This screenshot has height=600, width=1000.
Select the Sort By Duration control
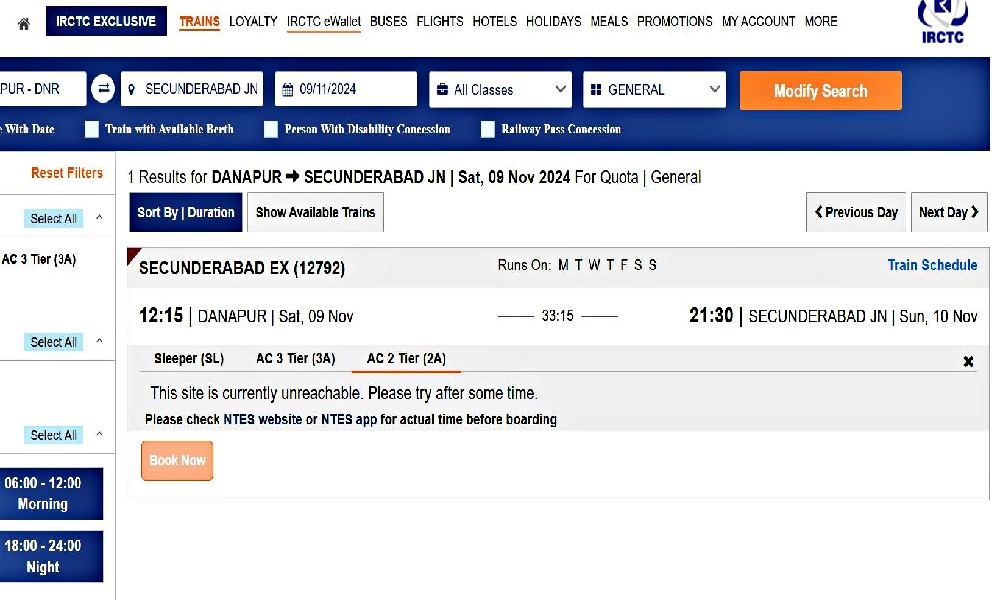tap(185, 212)
